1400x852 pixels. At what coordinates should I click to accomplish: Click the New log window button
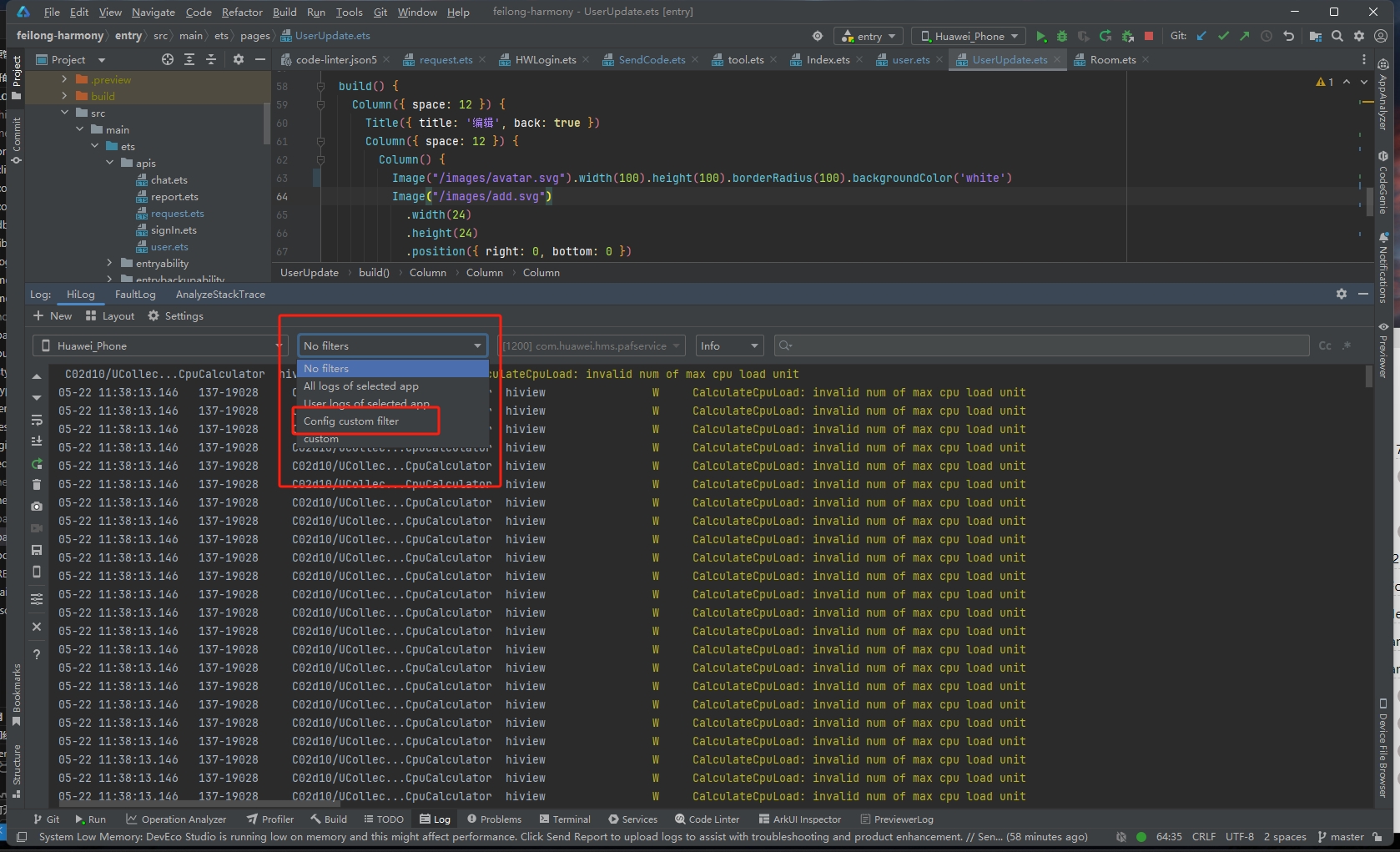53,315
